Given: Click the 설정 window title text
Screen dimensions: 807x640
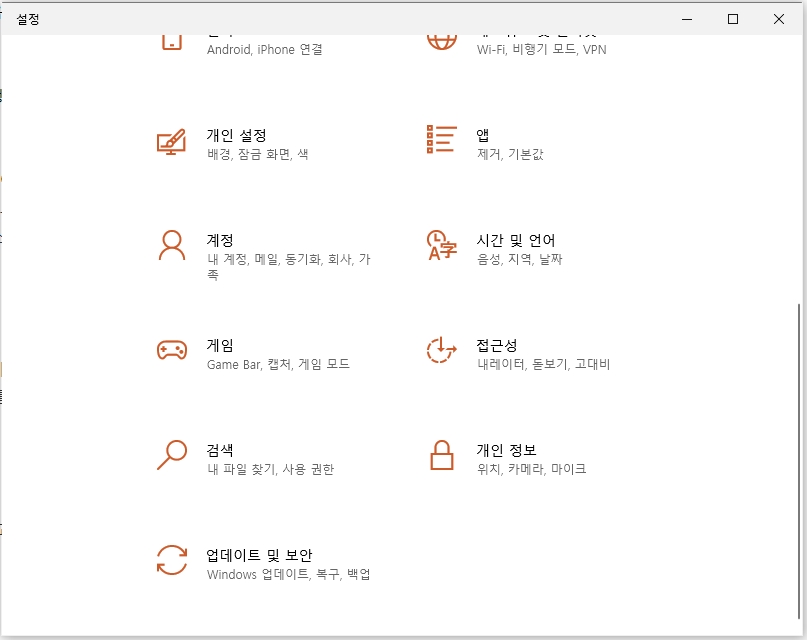Looking at the screenshot, I should coord(28,20).
